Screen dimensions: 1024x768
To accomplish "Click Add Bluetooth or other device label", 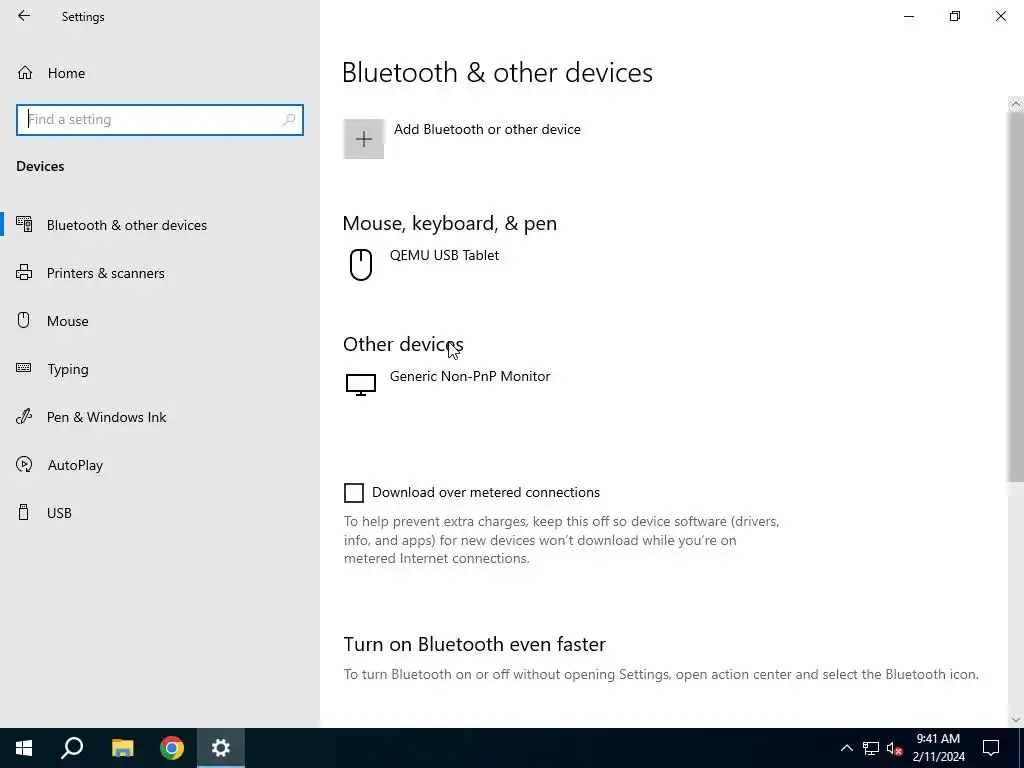I will 487,129.
